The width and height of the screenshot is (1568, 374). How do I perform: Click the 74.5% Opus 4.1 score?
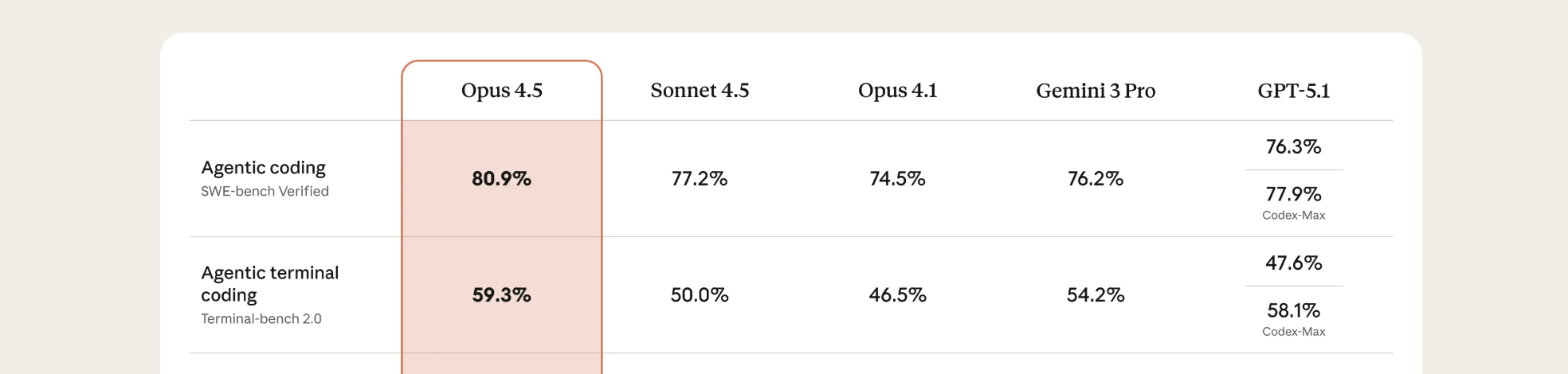tap(897, 179)
